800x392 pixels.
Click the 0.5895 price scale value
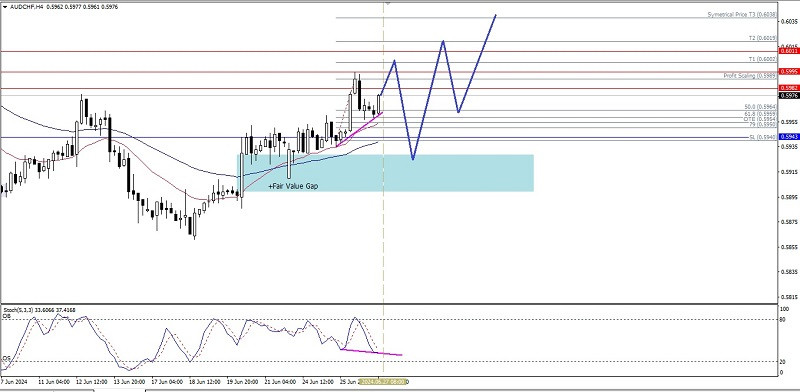coord(788,197)
